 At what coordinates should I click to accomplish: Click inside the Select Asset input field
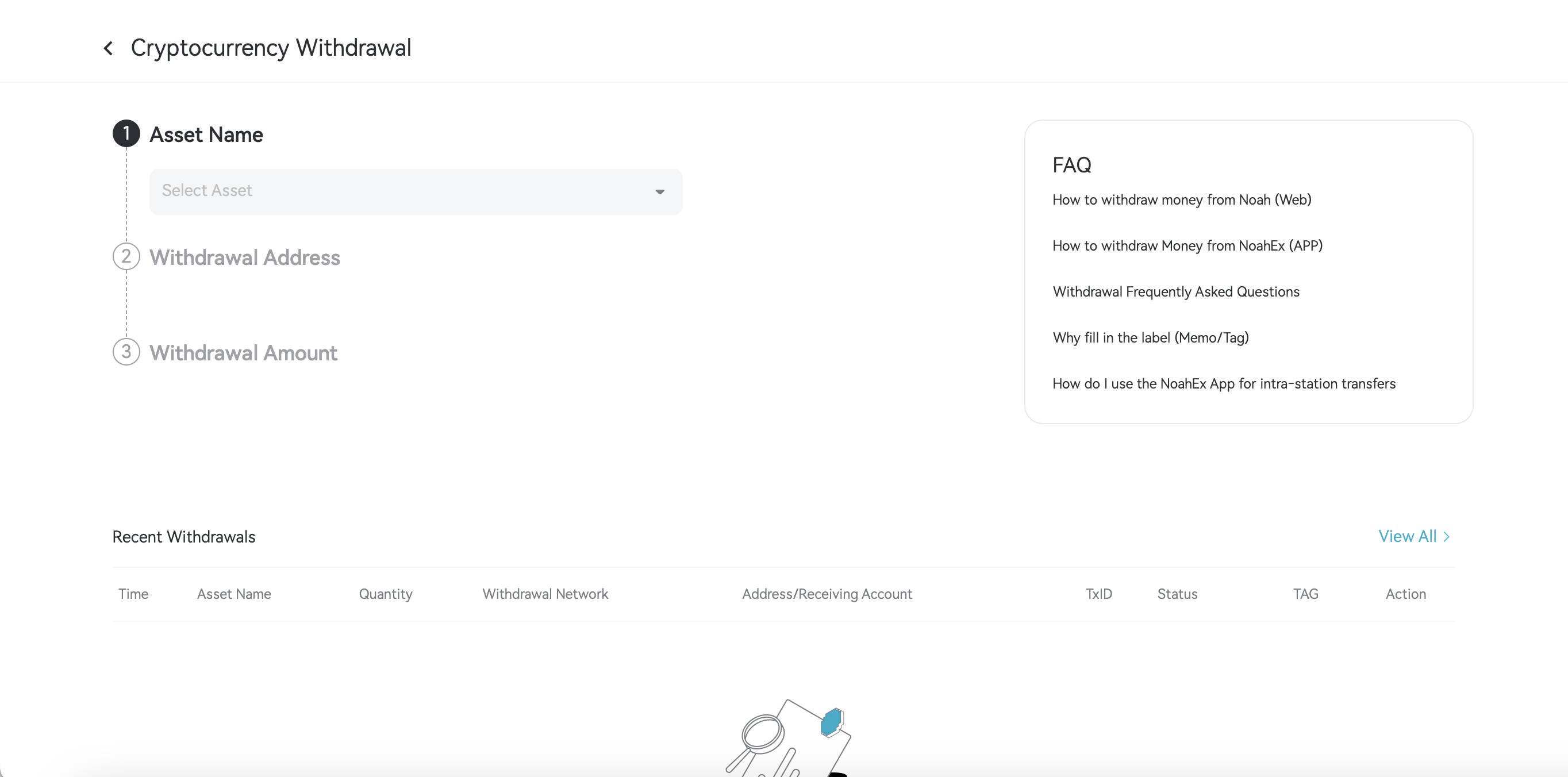tap(365, 191)
